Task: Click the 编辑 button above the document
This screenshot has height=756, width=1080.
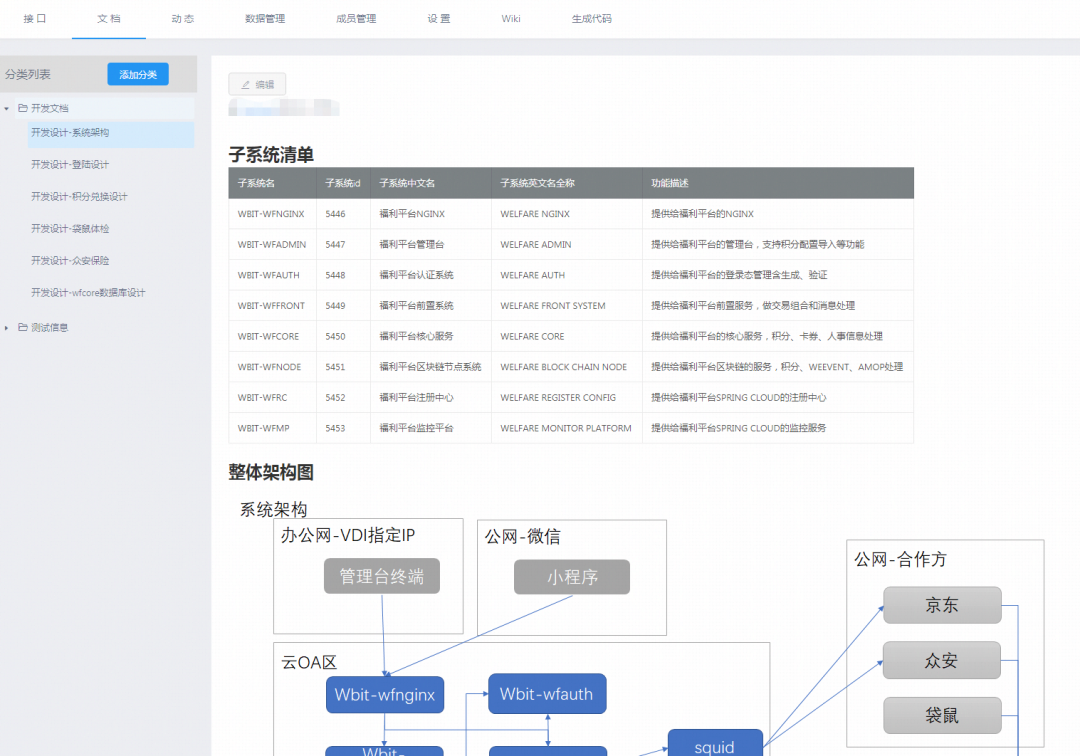Action: pos(258,83)
